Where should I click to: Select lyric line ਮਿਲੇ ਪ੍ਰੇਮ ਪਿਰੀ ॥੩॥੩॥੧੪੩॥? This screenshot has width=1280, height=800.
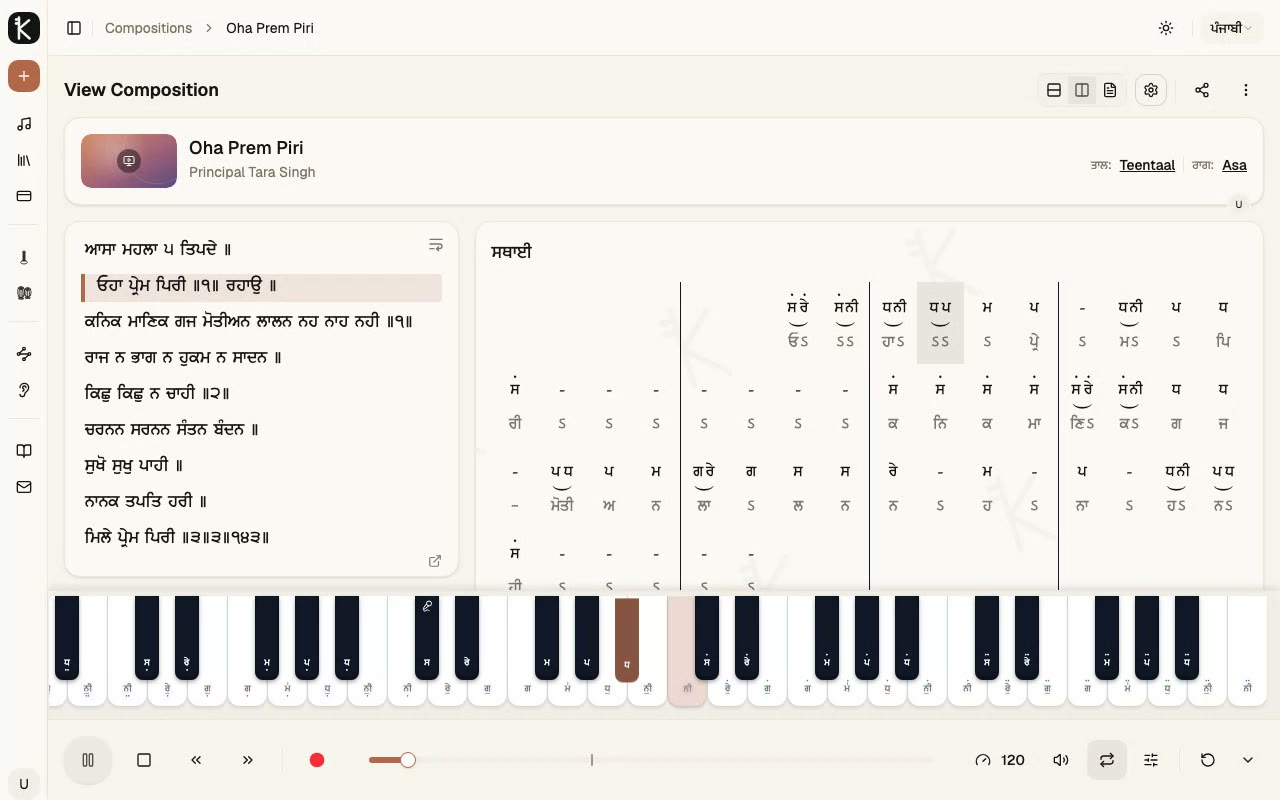pos(178,537)
